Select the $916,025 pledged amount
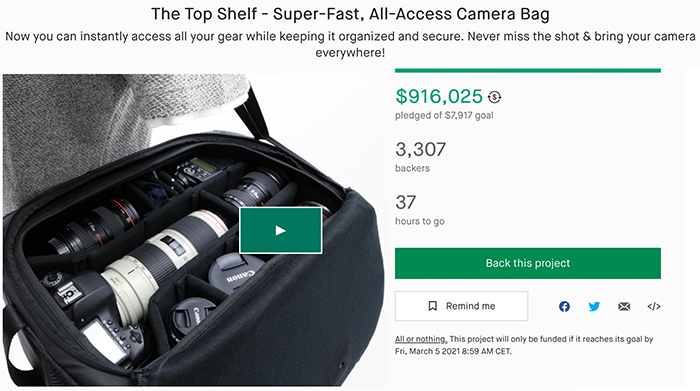The height and width of the screenshot is (391, 700). coord(439,96)
